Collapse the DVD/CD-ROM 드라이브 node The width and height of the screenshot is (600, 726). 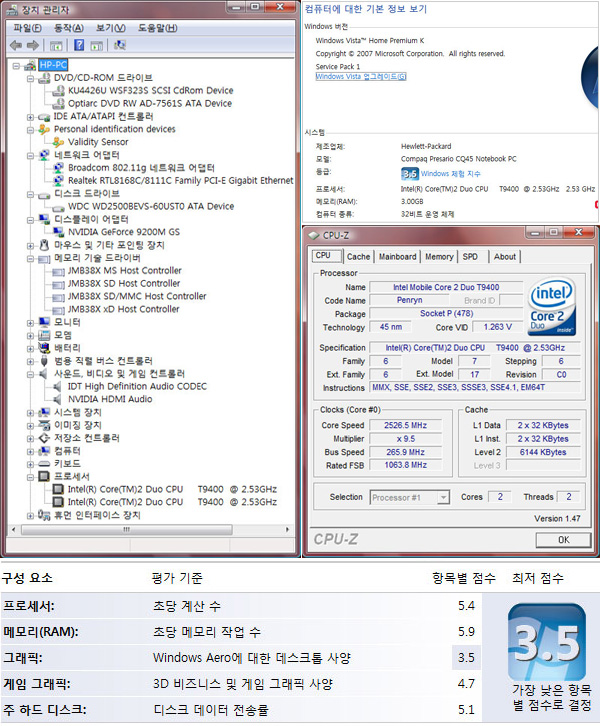coord(30,79)
